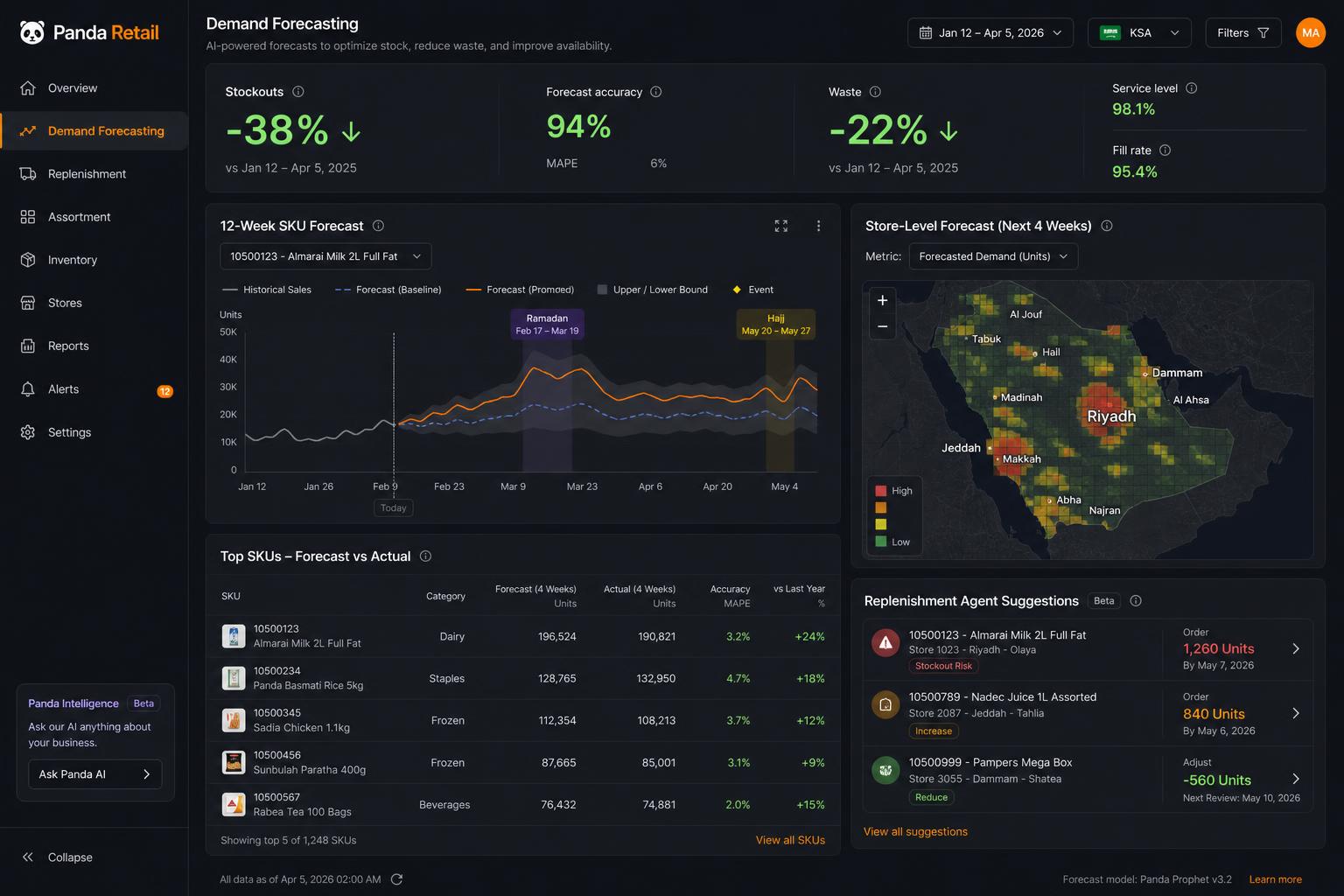The image size is (1344, 896).
Task: Click the Riyadh label on the map
Action: [1111, 416]
